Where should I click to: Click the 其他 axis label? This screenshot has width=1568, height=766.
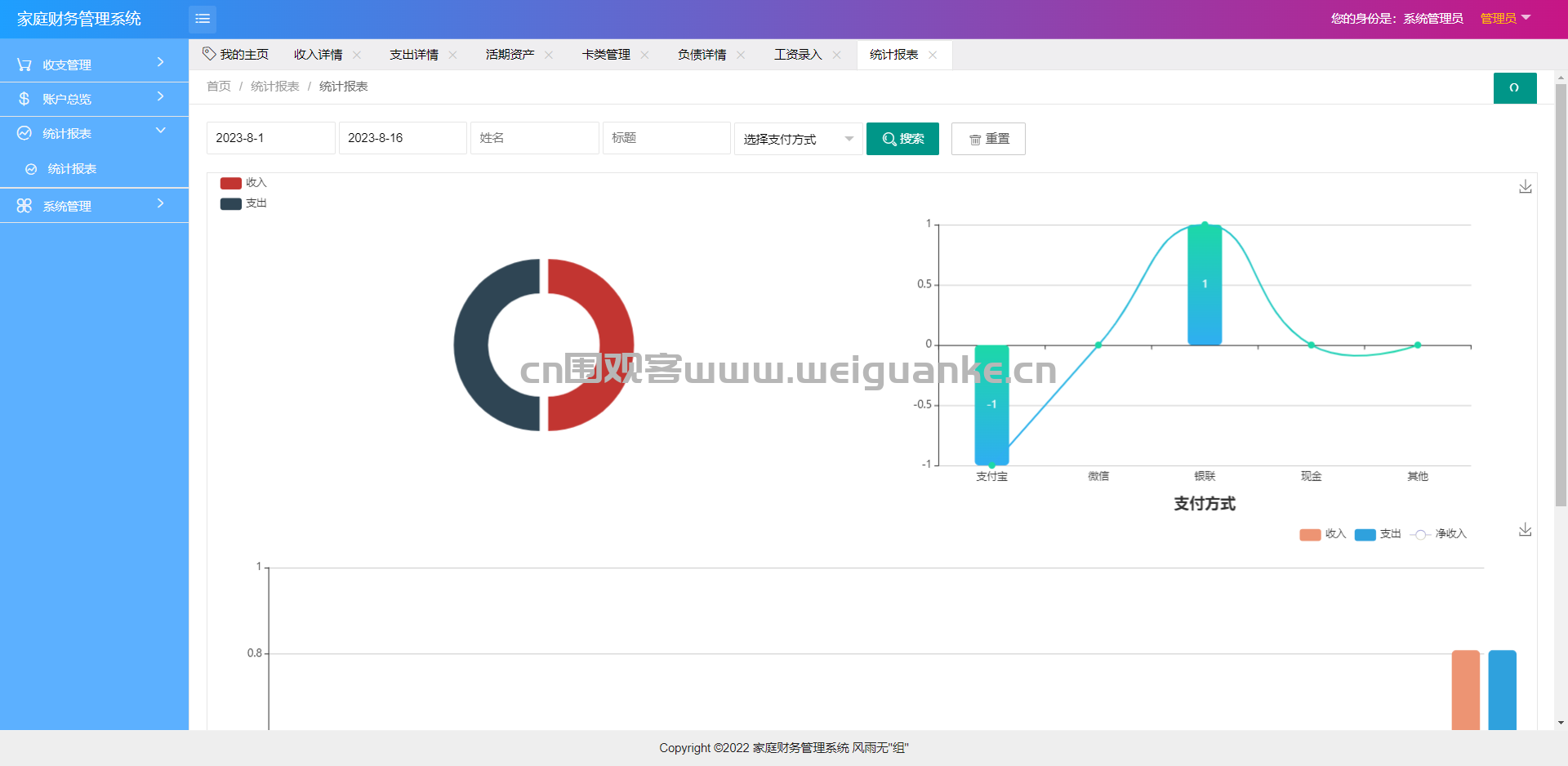(1418, 476)
